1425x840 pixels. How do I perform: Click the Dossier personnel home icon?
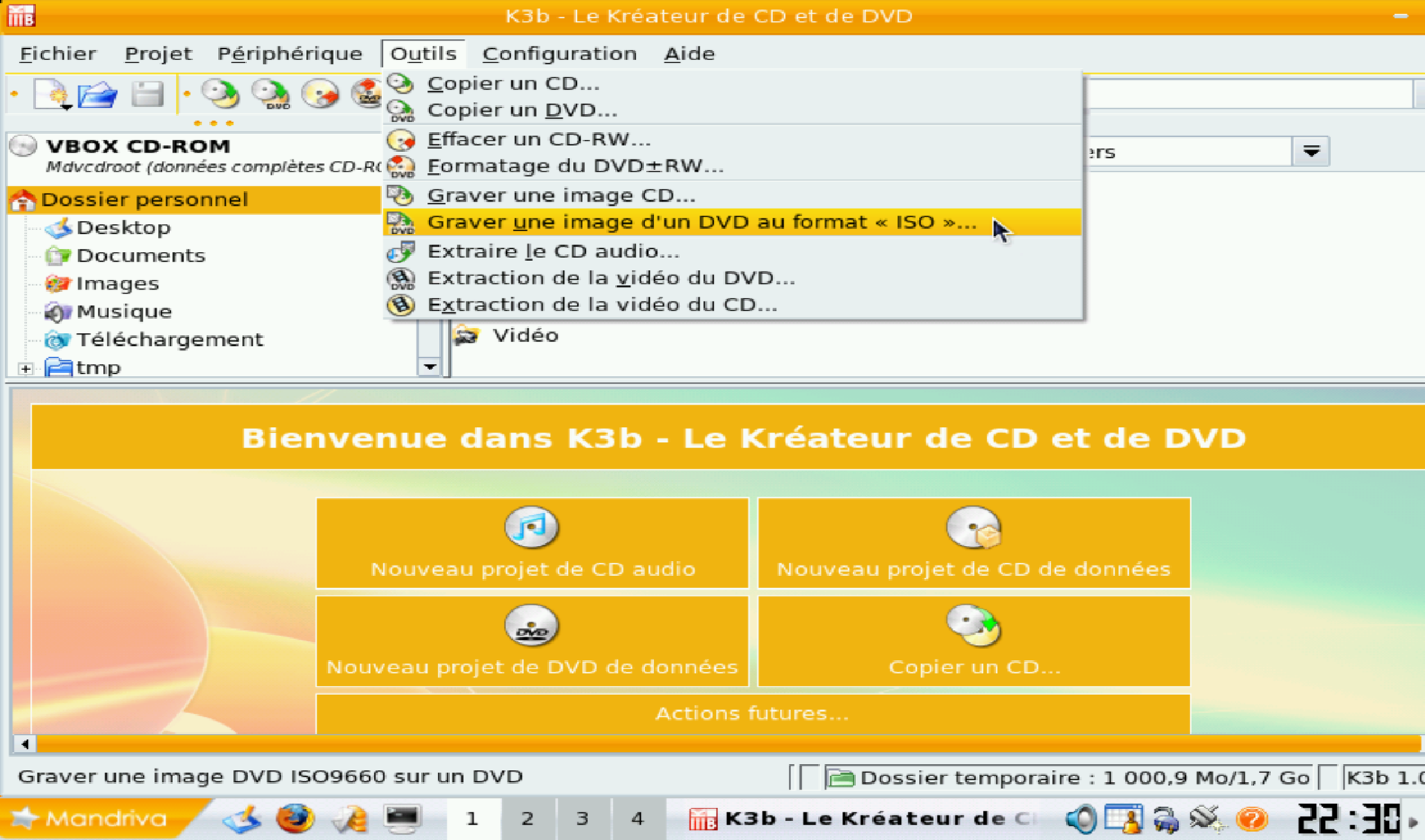[x=23, y=199]
